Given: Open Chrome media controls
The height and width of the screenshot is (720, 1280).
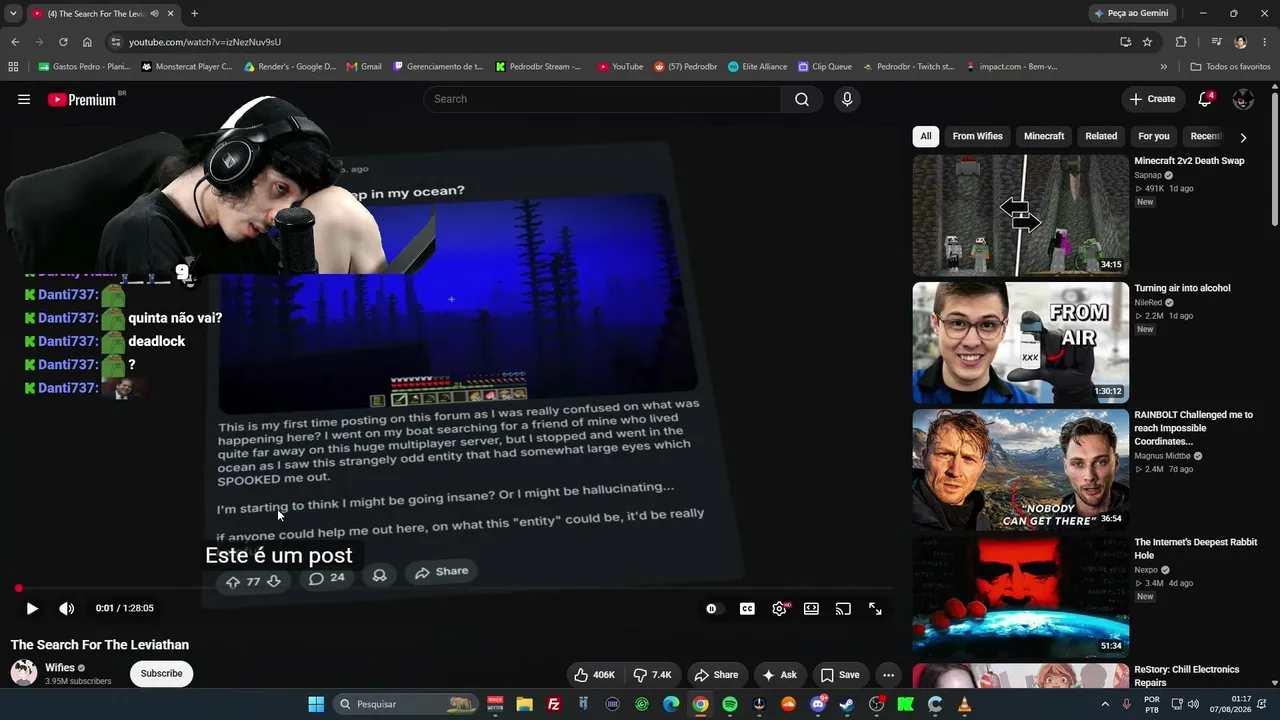Looking at the screenshot, I should 1216,42.
